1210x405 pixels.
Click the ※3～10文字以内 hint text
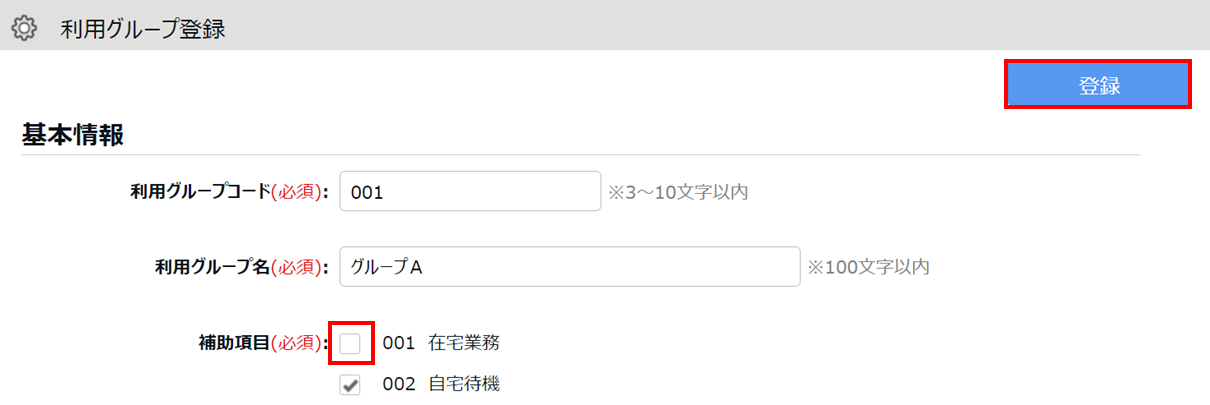pos(678,192)
